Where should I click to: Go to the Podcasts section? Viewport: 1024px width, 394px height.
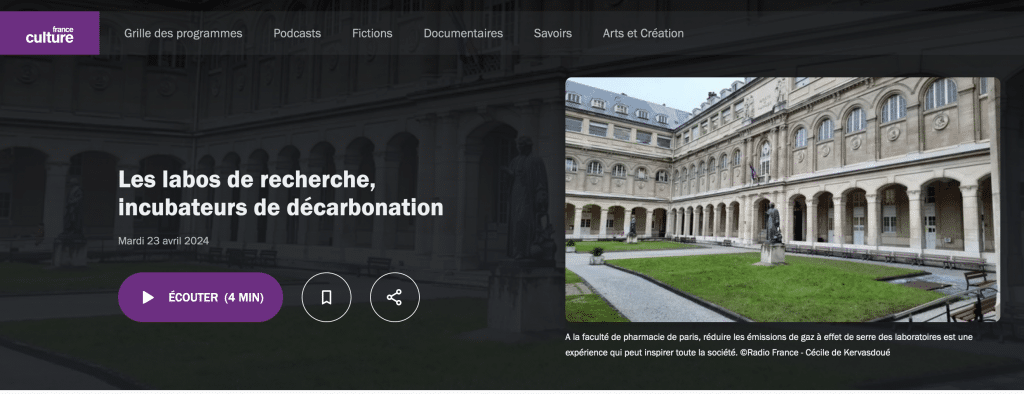click(297, 33)
